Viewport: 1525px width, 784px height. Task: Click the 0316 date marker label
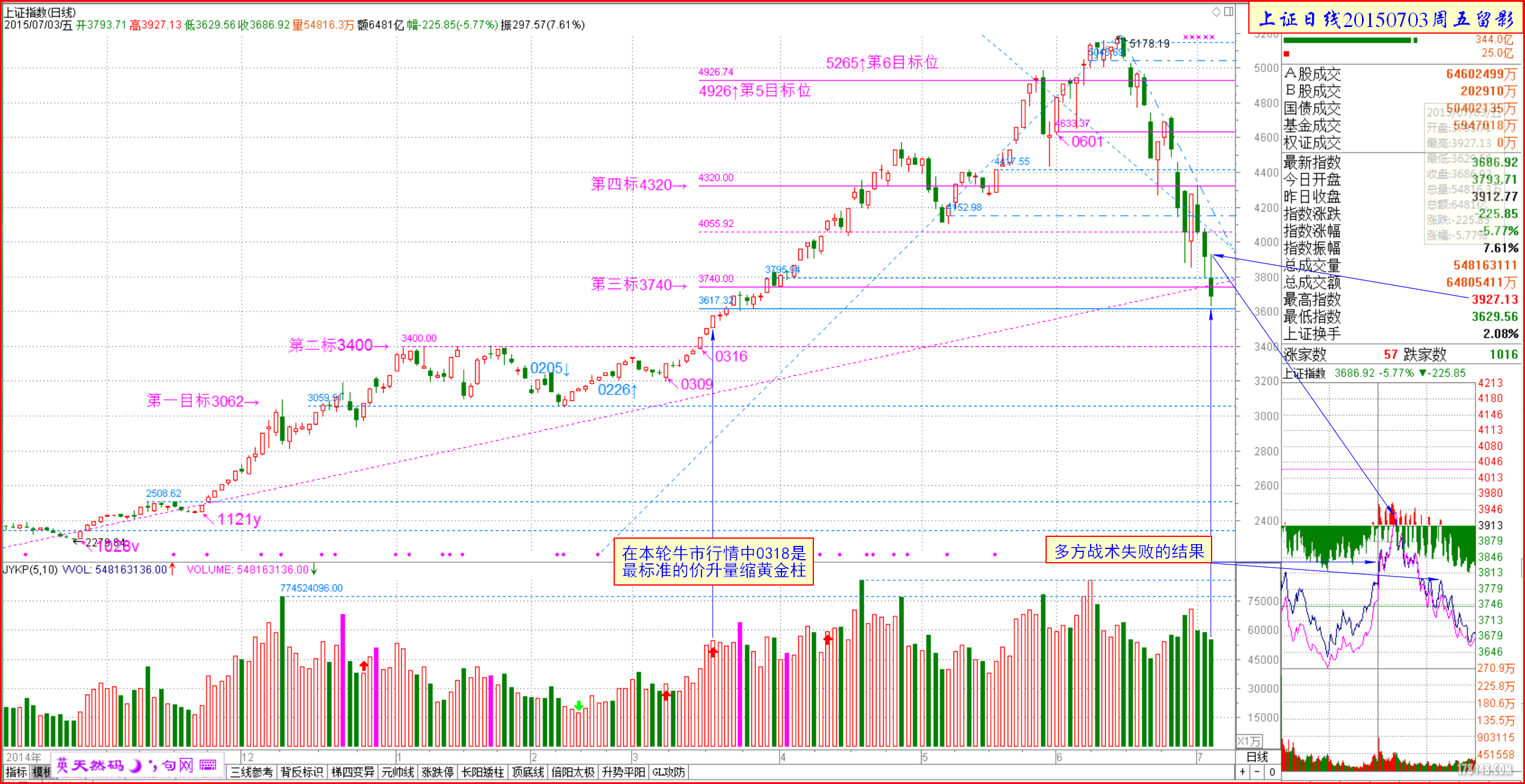click(731, 356)
